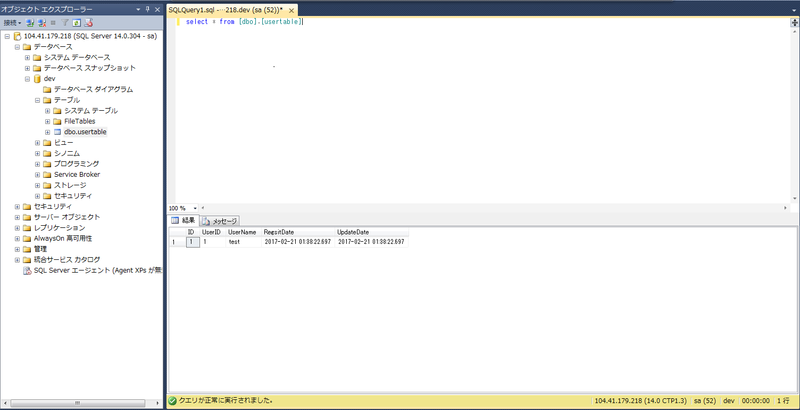Click the dbo.usertable table icon

coord(57,132)
